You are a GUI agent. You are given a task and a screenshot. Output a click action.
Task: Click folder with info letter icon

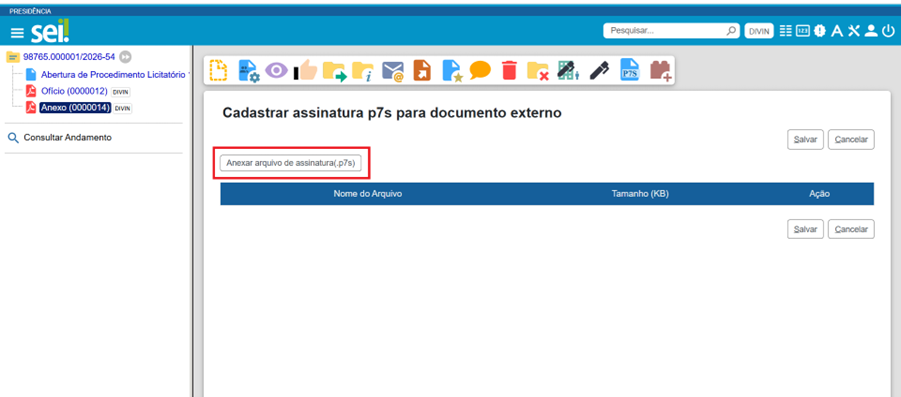pos(363,71)
